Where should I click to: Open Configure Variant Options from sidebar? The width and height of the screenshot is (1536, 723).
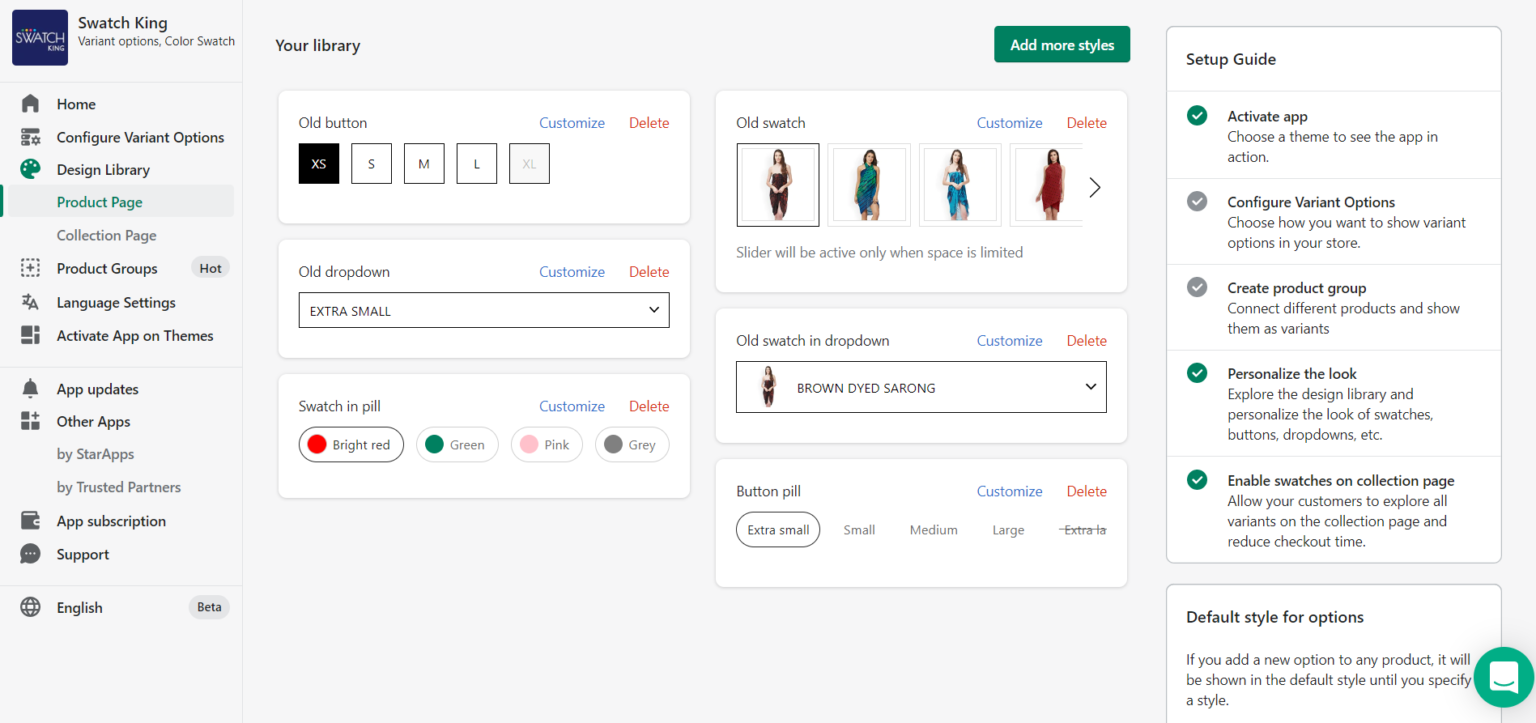click(x=33, y=137)
